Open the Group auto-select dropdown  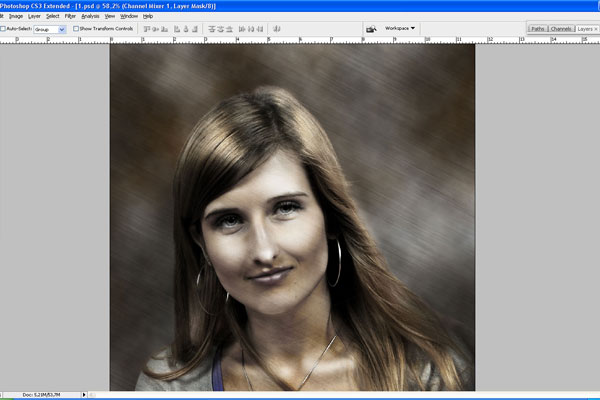(49, 29)
